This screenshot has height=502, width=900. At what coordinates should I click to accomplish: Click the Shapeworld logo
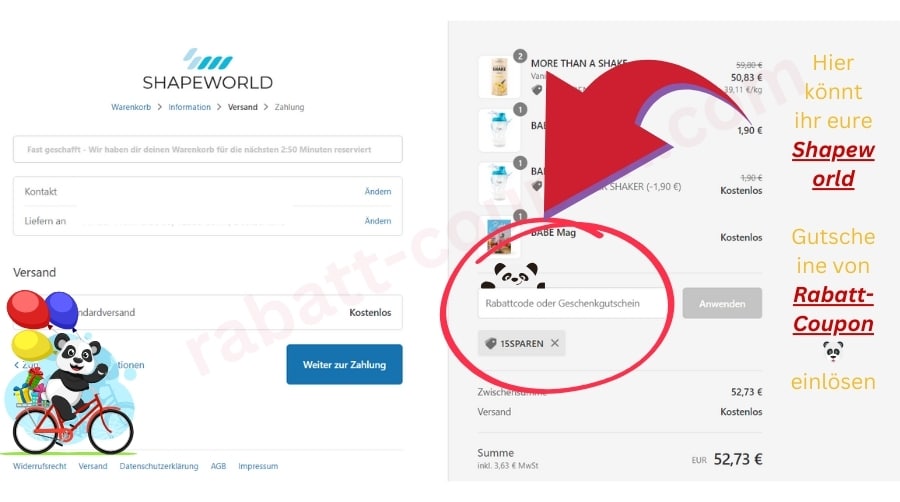point(208,69)
